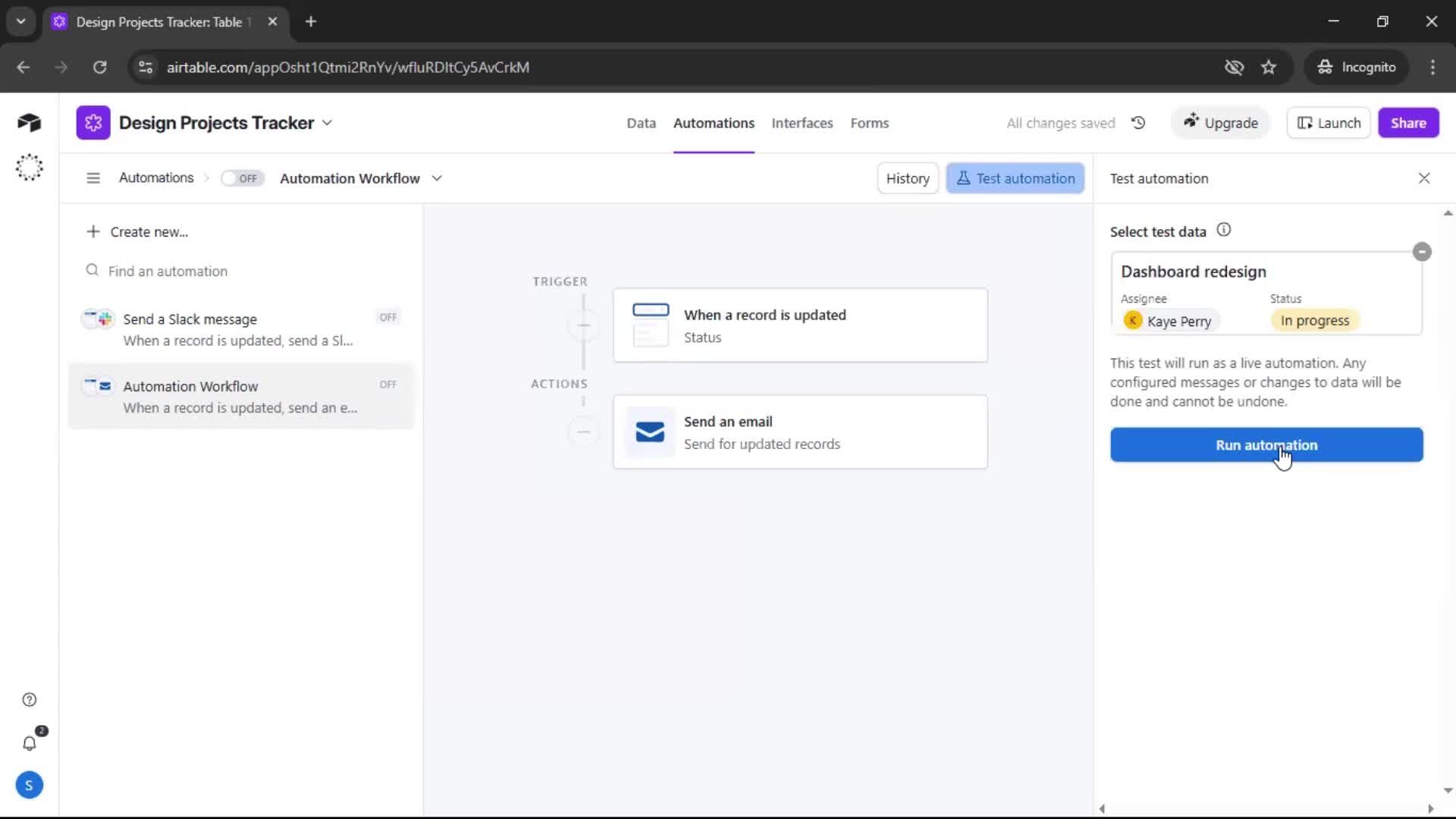
Task: Click the Incognito indicator
Action: pyautogui.click(x=1356, y=67)
